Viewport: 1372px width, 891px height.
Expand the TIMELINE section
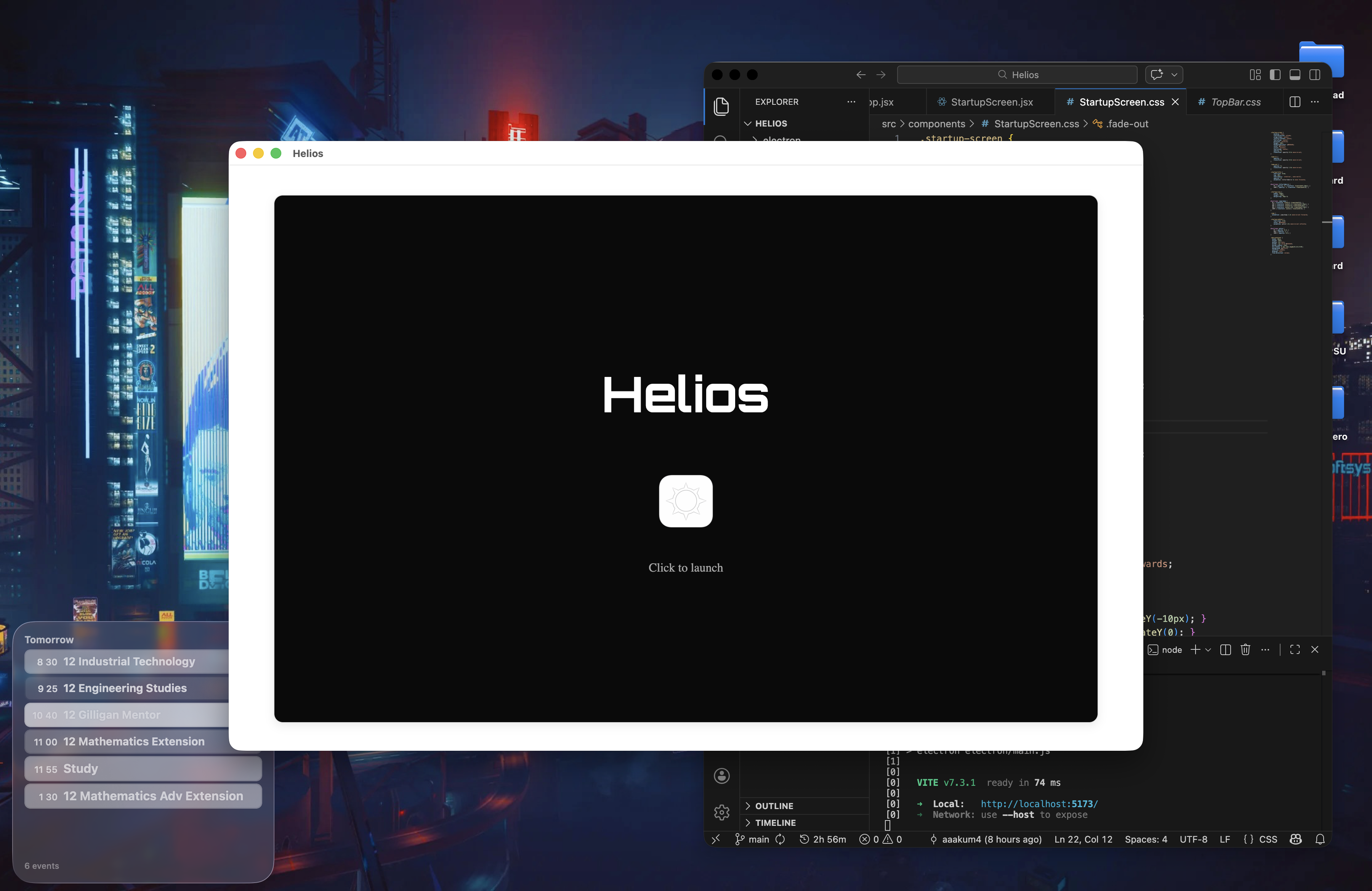tap(775, 822)
